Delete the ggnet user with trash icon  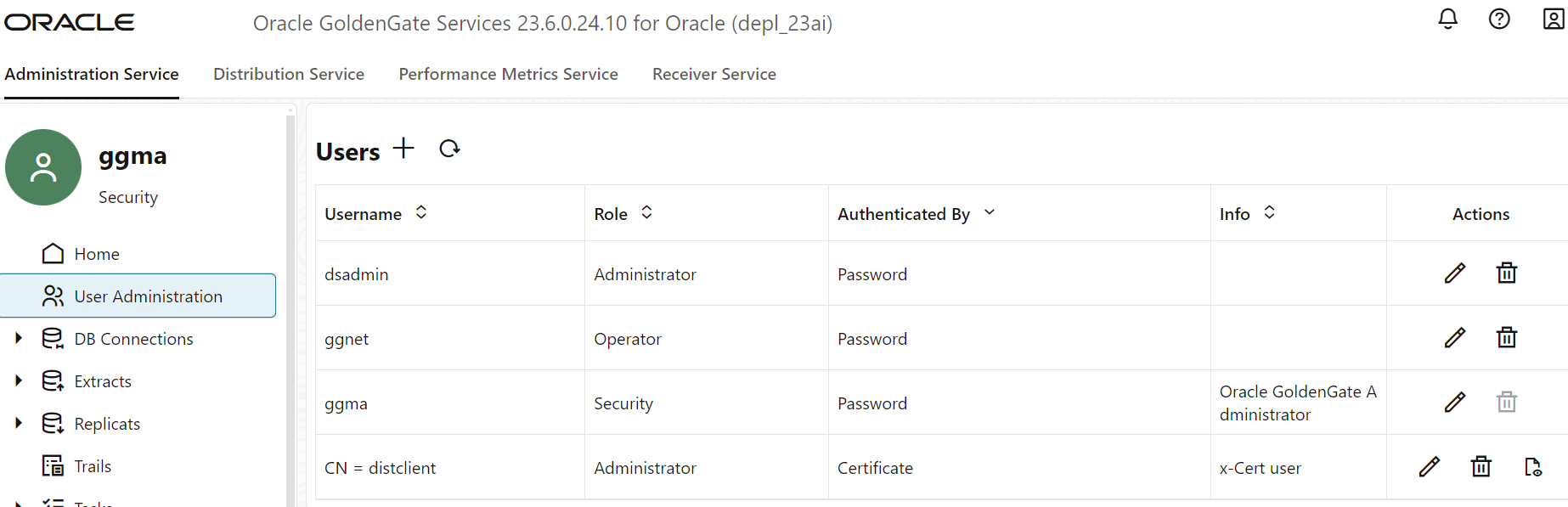[x=1506, y=337]
